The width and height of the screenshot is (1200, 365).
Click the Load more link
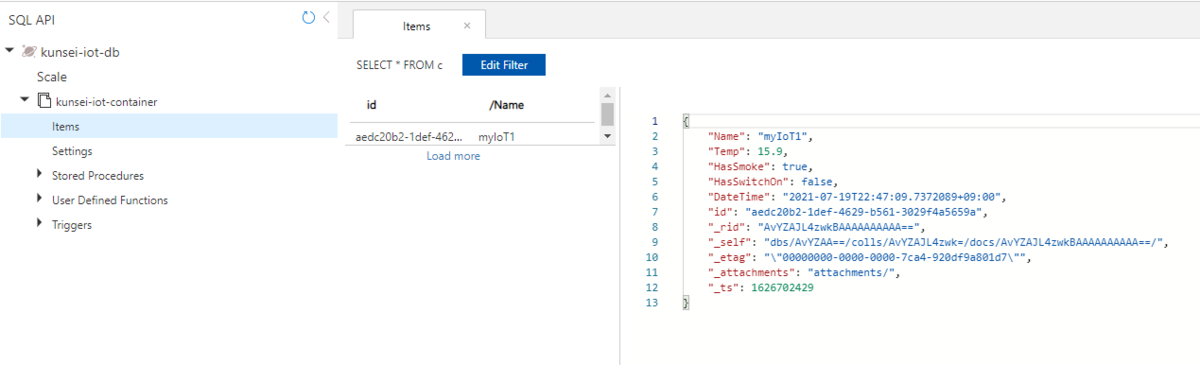click(x=453, y=156)
